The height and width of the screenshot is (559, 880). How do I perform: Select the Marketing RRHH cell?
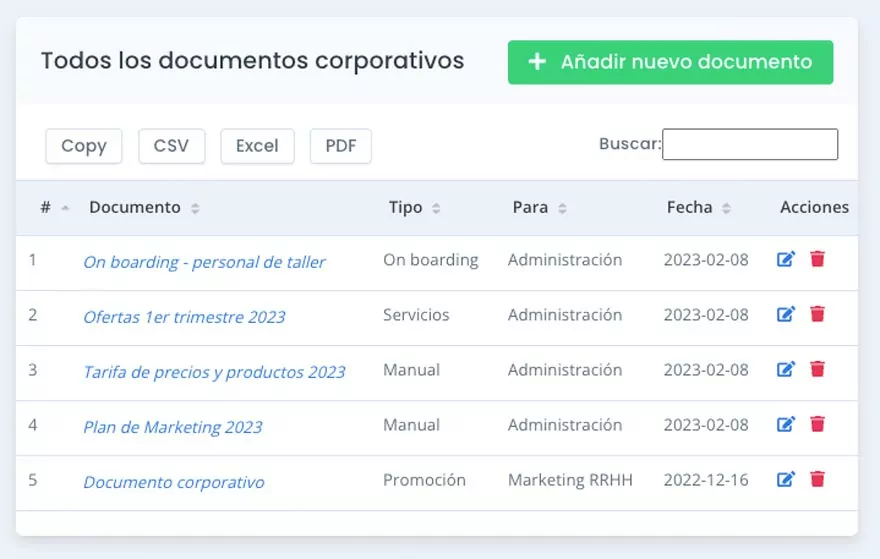click(x=570, y=480)
